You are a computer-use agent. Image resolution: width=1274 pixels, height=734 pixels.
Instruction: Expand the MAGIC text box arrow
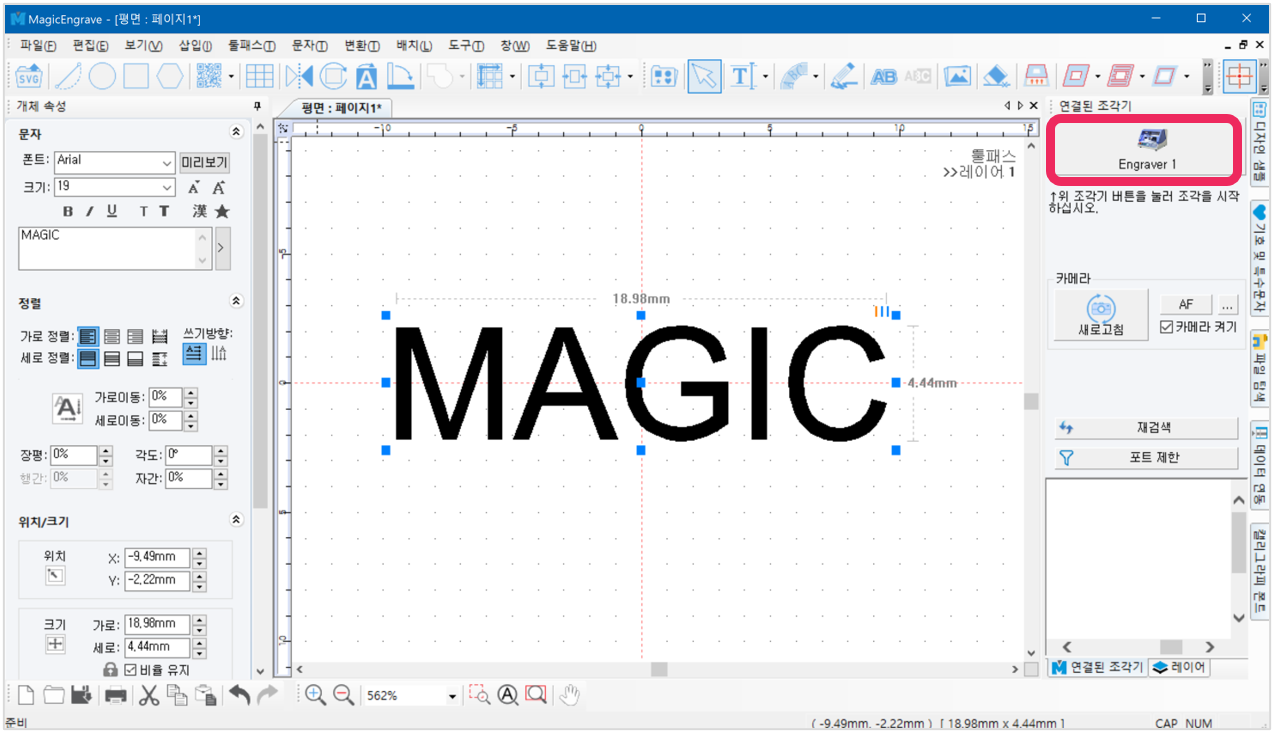(x=222, y=249)
